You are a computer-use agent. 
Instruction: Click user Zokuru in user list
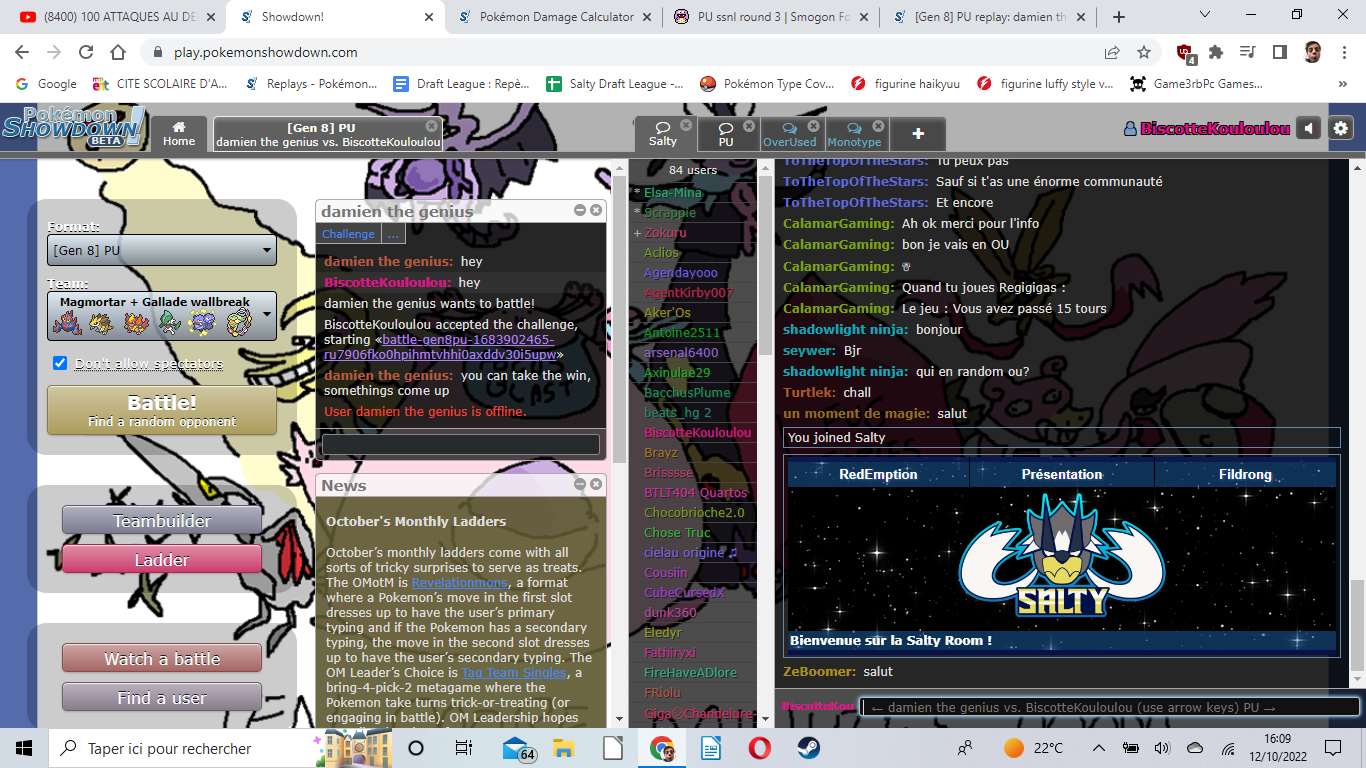click(665, 232)
